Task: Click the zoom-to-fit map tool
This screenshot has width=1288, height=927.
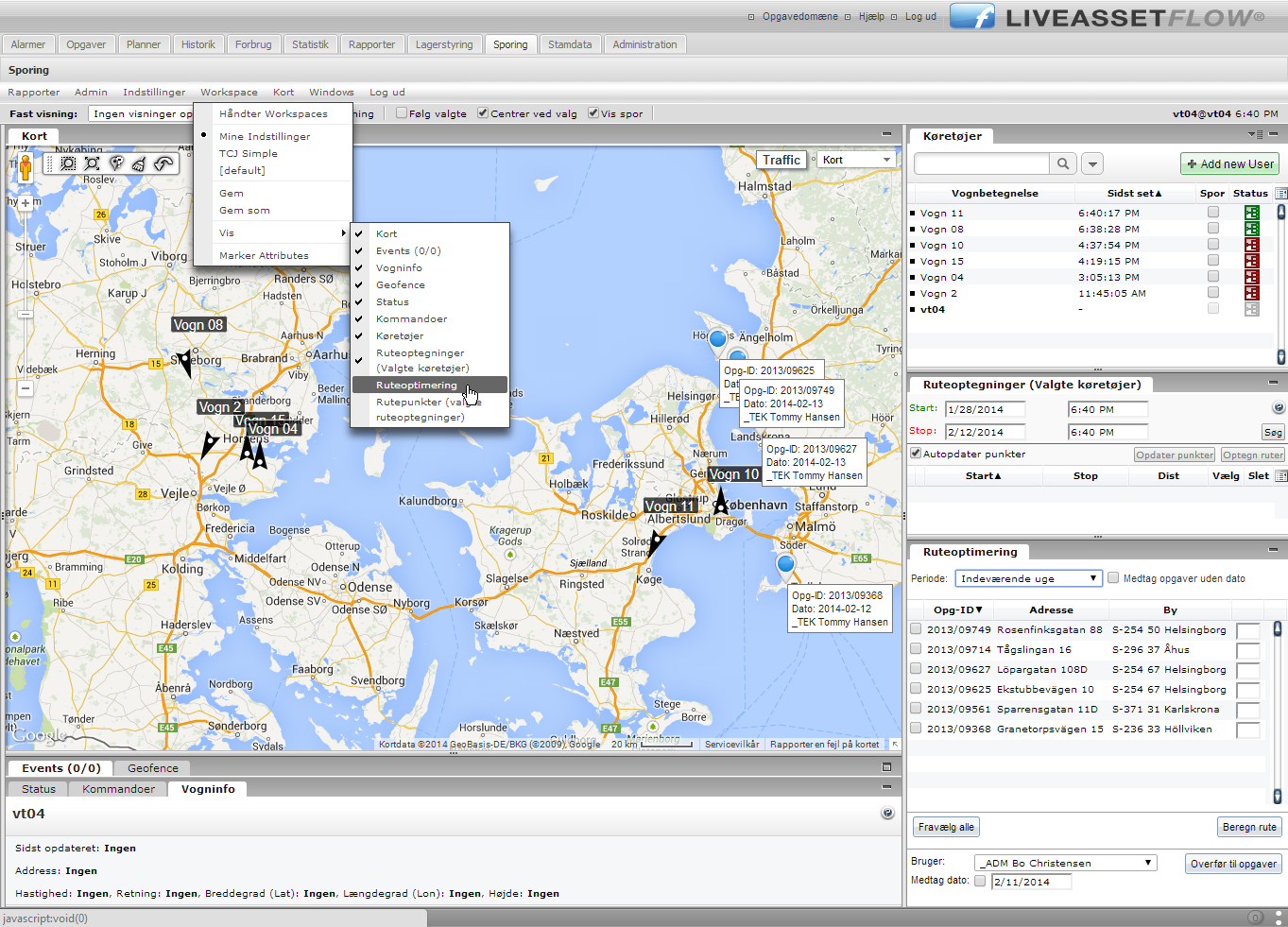Action: click(x=92, y=163)
